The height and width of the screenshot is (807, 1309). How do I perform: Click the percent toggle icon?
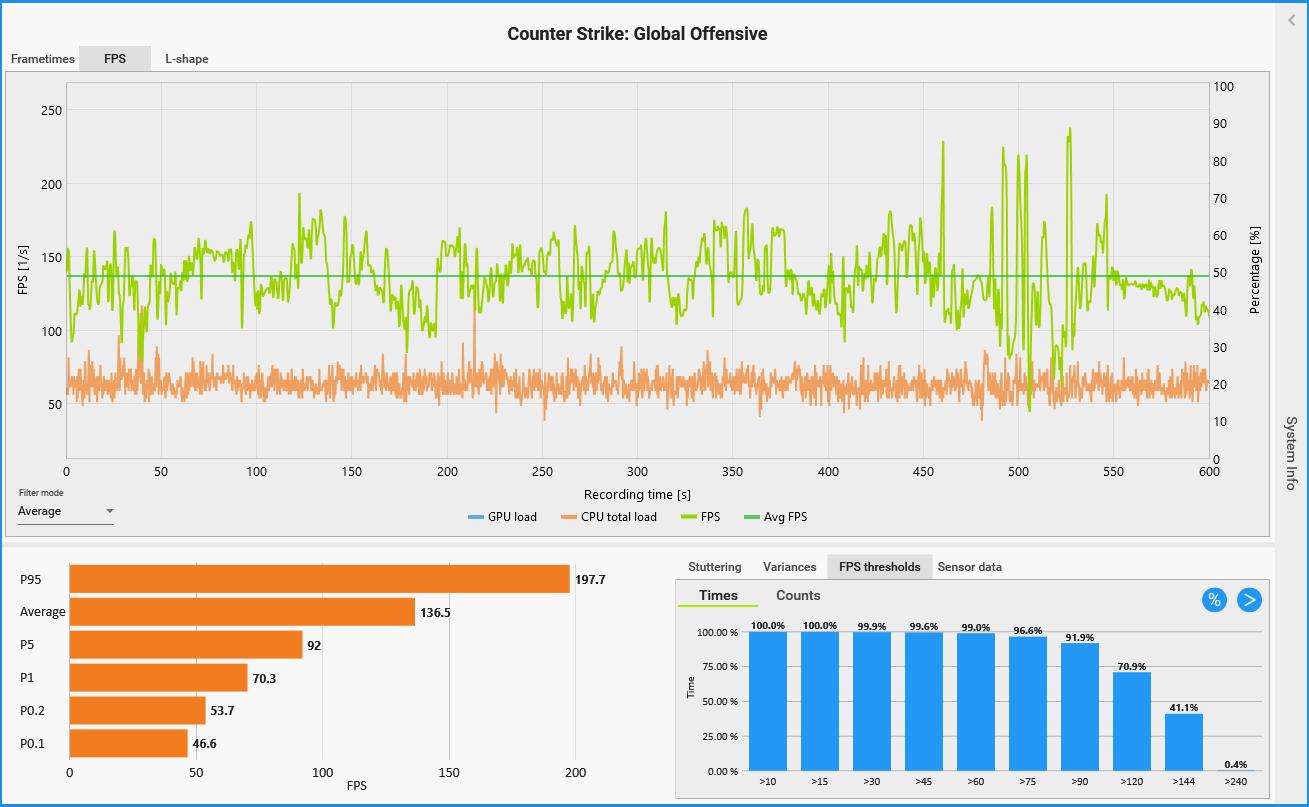pyautogui.click(x=1214, y=600)
